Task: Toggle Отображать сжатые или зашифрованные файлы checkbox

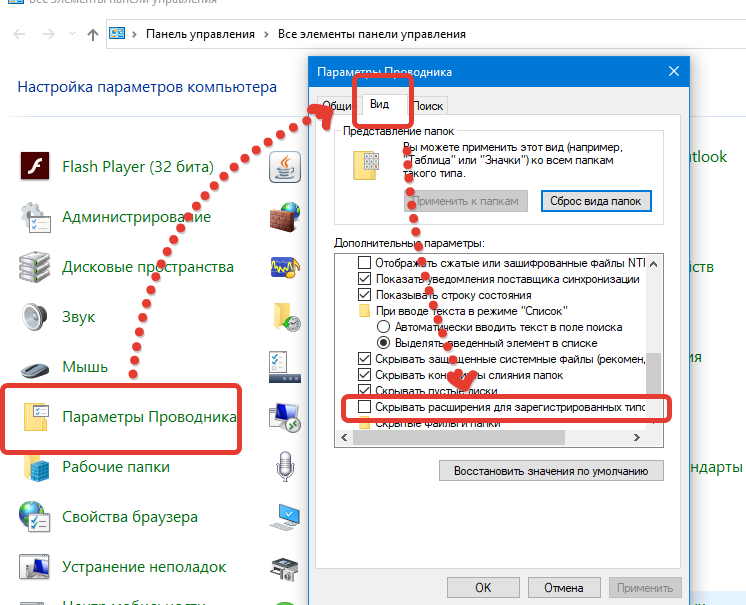Action: click(x=364, y=263)
